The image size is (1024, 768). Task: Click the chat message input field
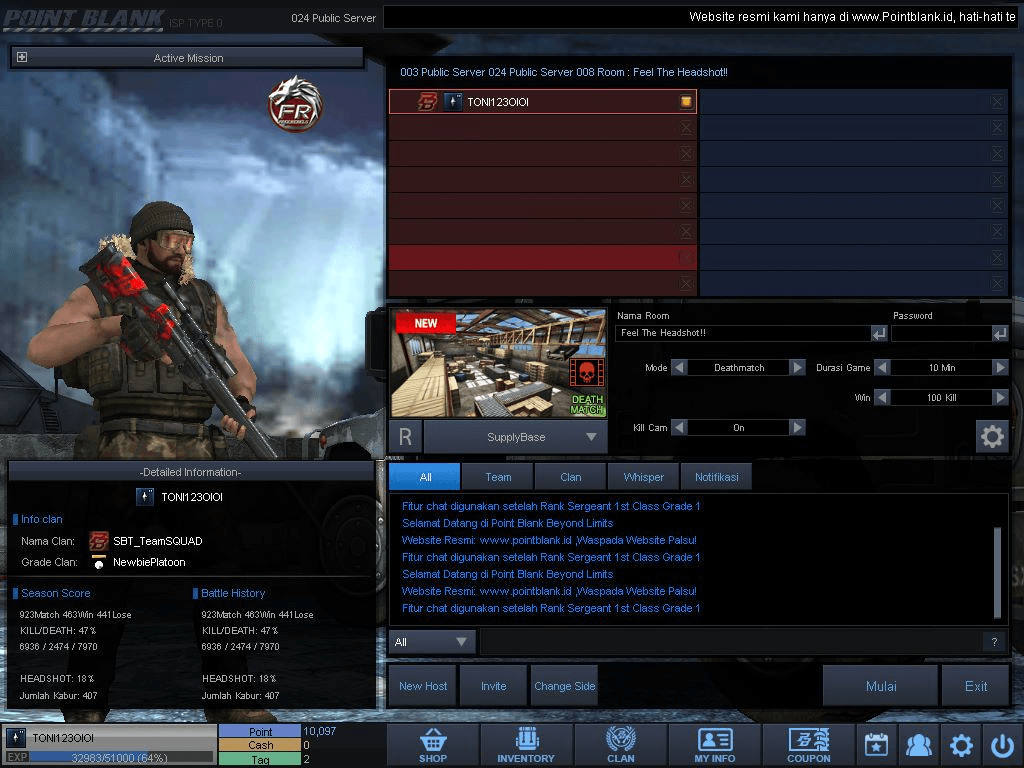pos(731,642)
